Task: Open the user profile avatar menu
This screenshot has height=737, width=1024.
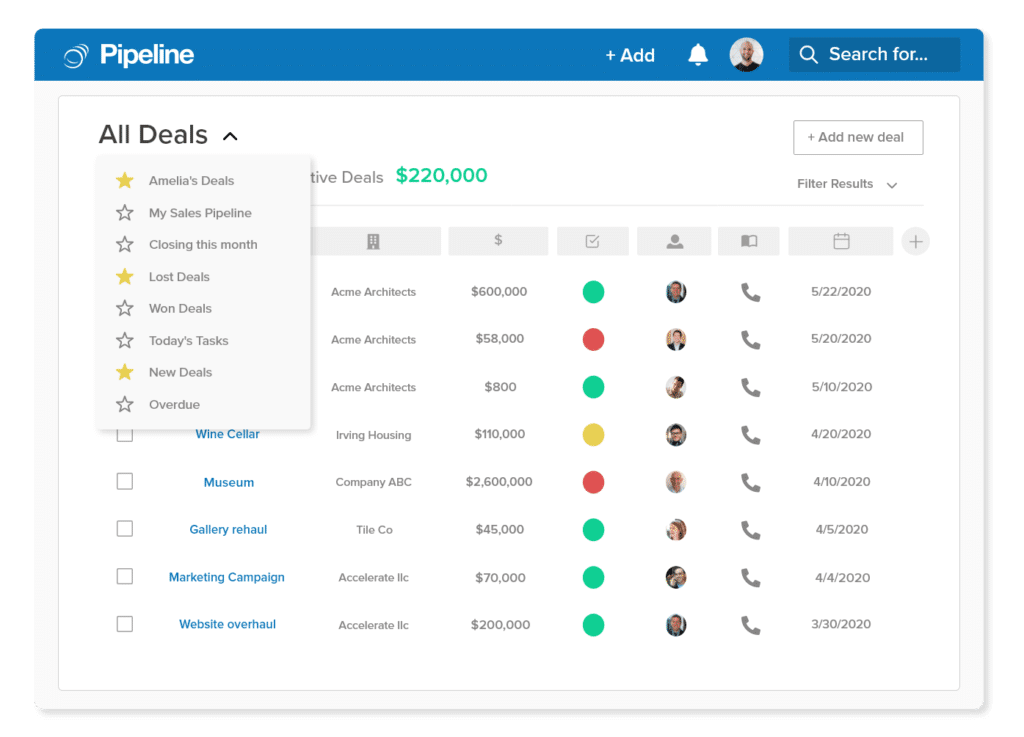Action: (746, 55)
